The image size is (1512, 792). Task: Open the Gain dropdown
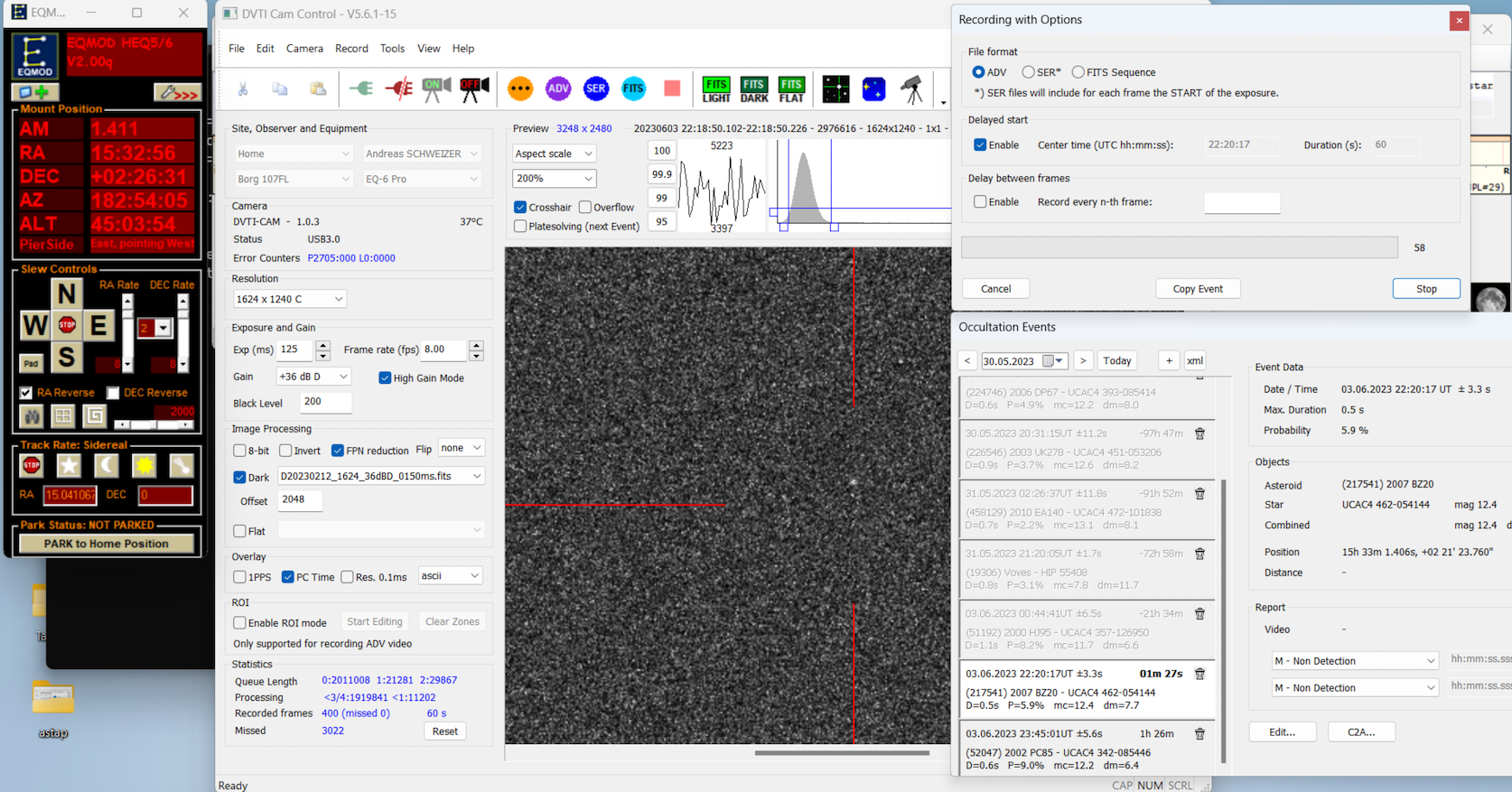pos(313,377)
